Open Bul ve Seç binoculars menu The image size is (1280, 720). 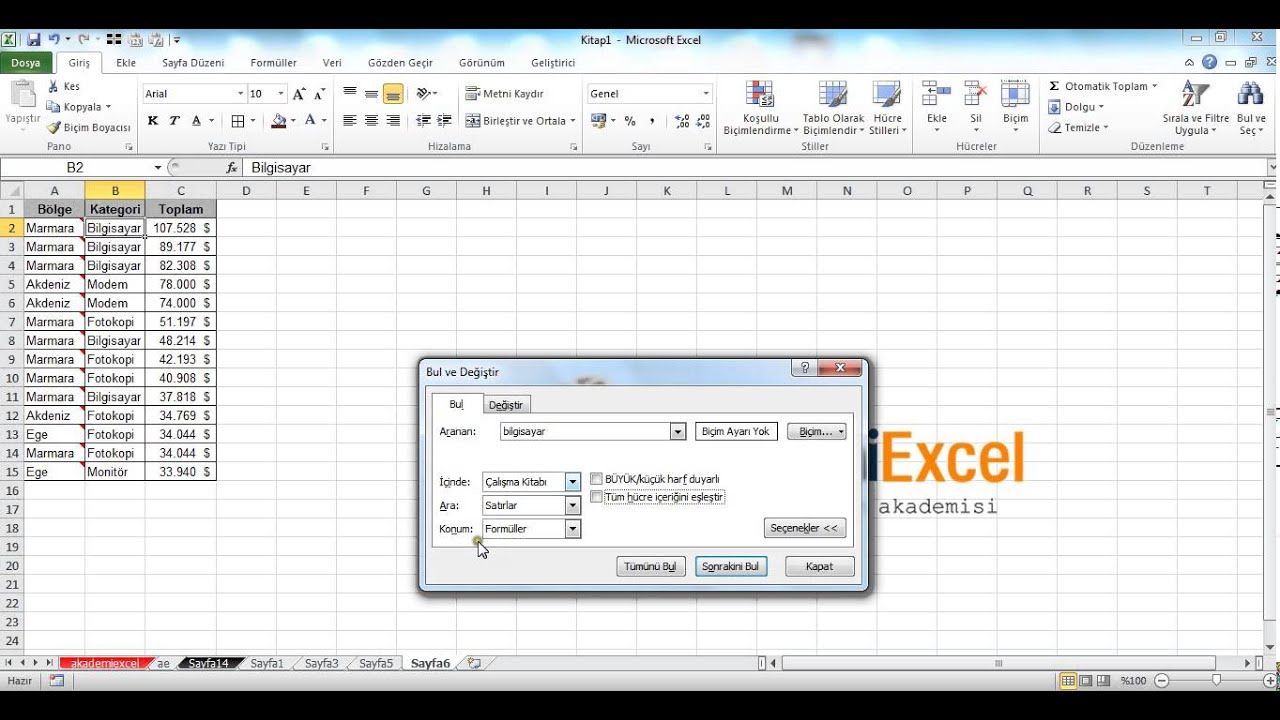tap(1252, 108)
